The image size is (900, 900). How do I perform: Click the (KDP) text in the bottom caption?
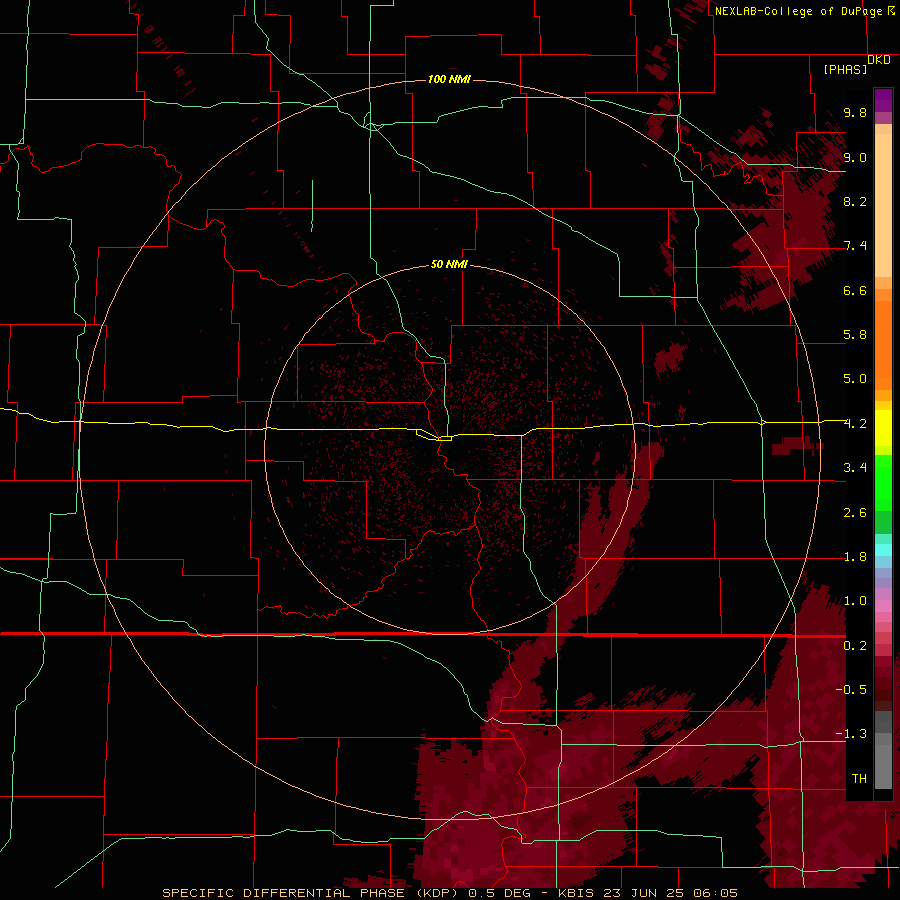(x=437, y=893)
